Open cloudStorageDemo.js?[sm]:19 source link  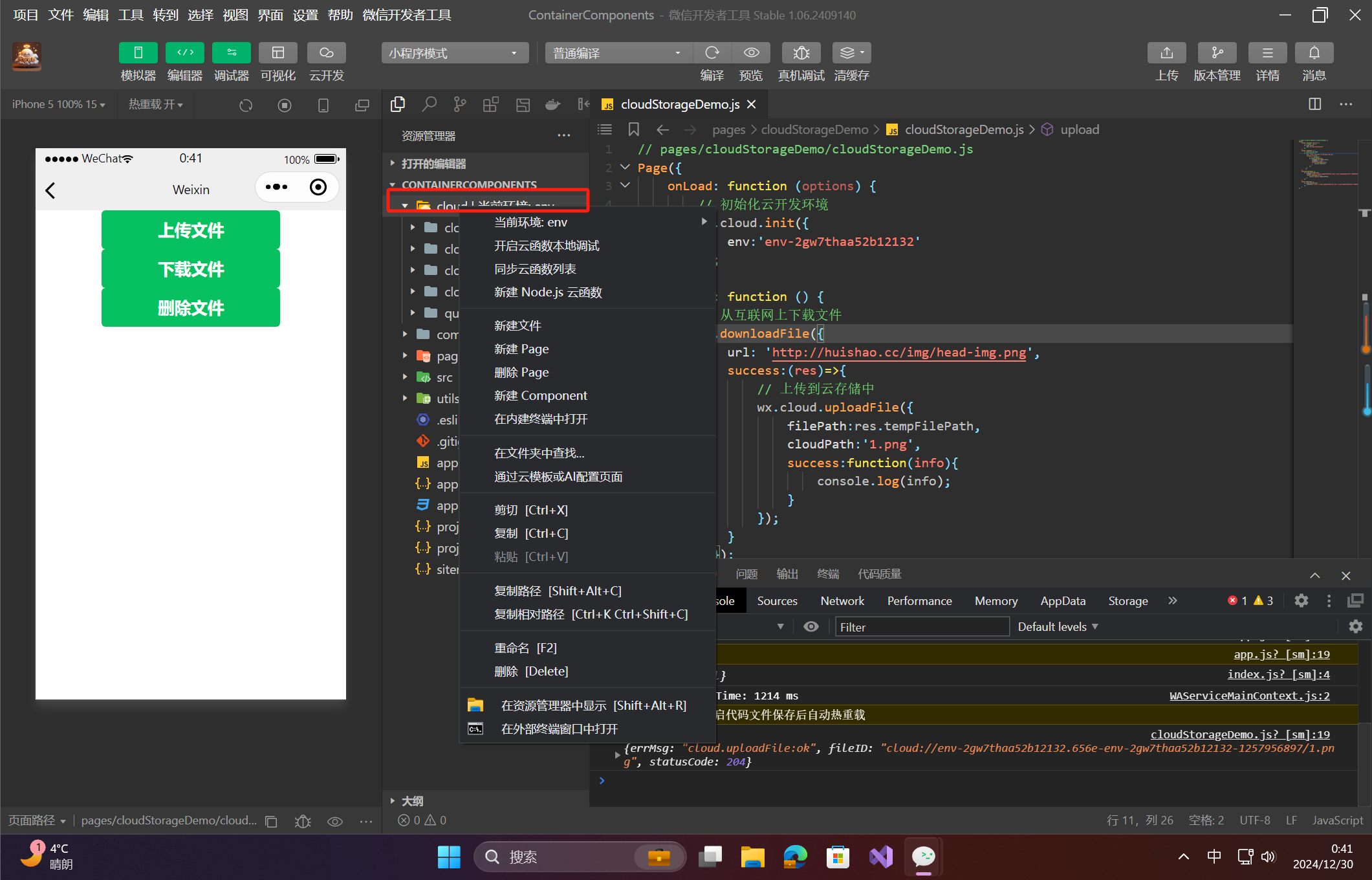coord(1239,734)
